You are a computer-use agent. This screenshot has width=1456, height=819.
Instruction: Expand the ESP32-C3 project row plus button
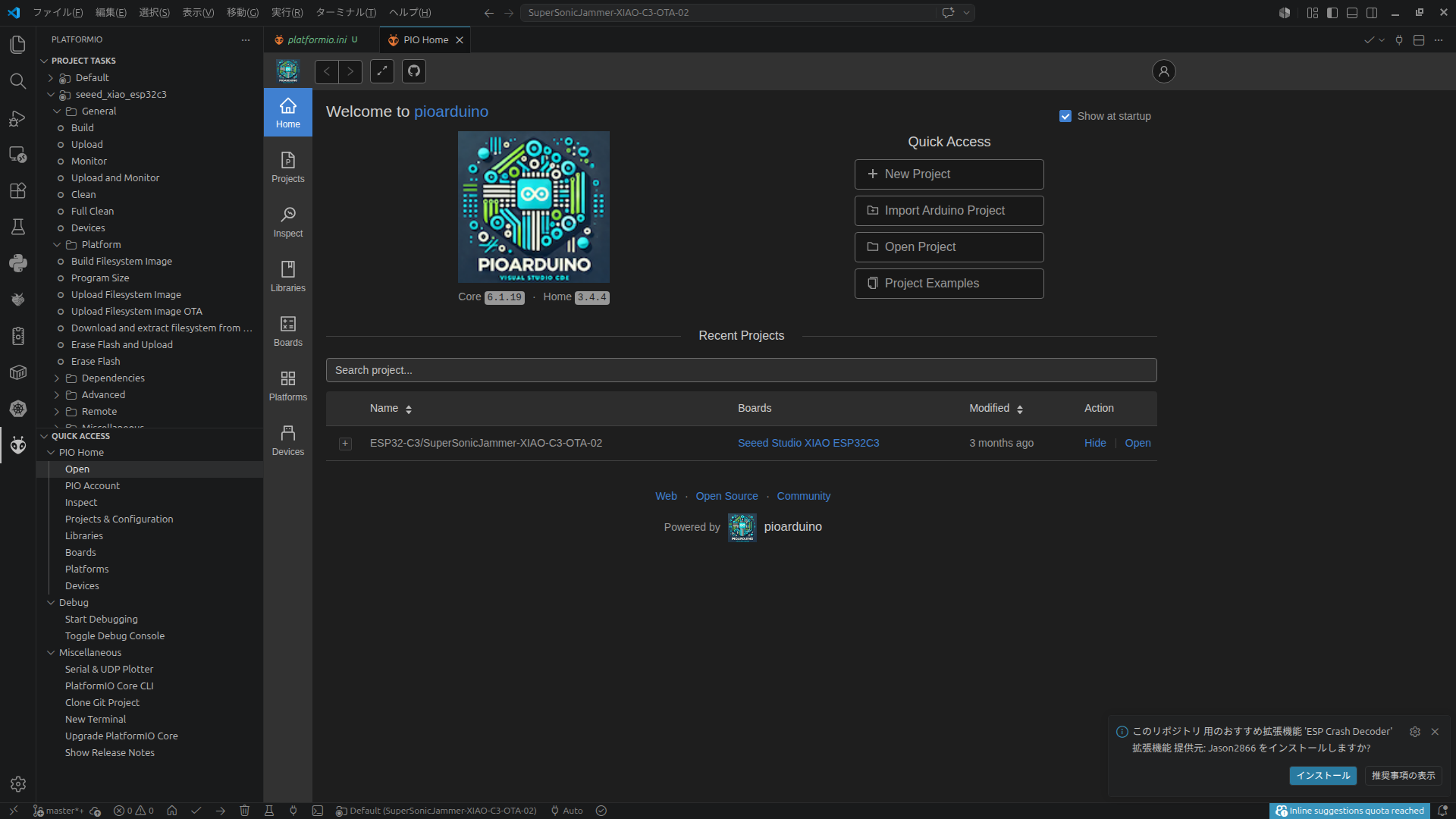pos(345,444)
